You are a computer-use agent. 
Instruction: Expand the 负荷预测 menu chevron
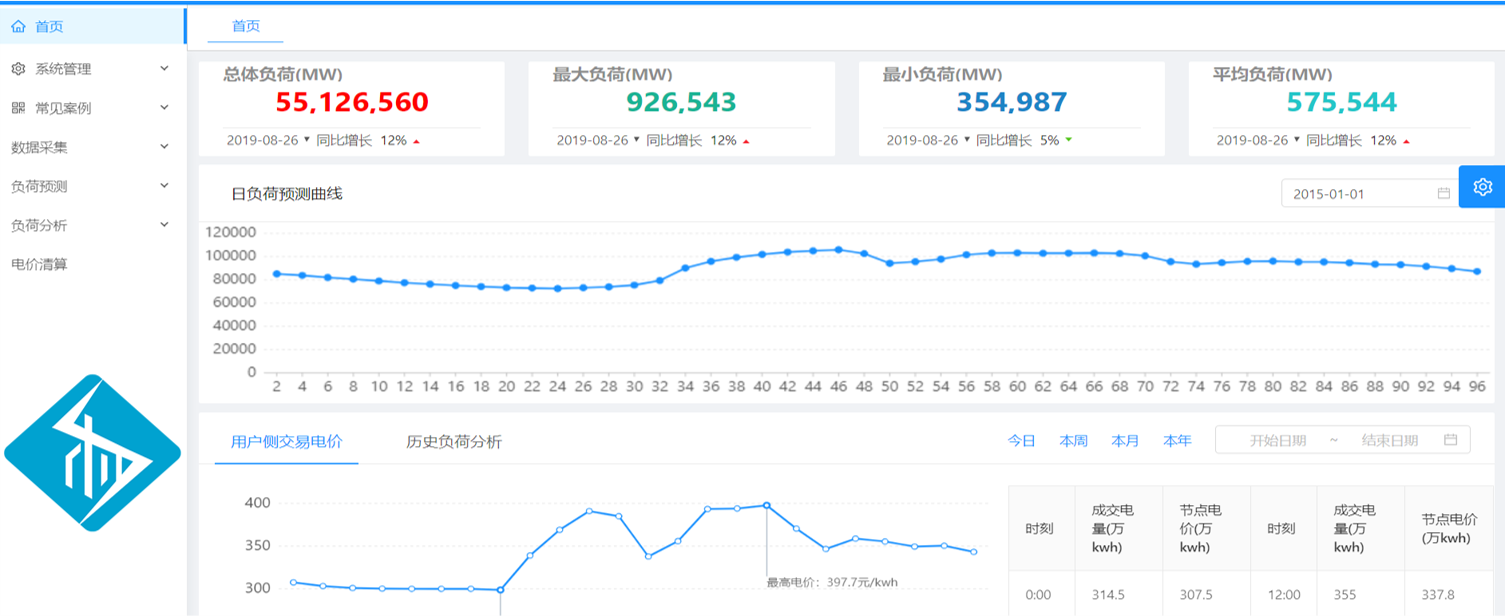165,186
